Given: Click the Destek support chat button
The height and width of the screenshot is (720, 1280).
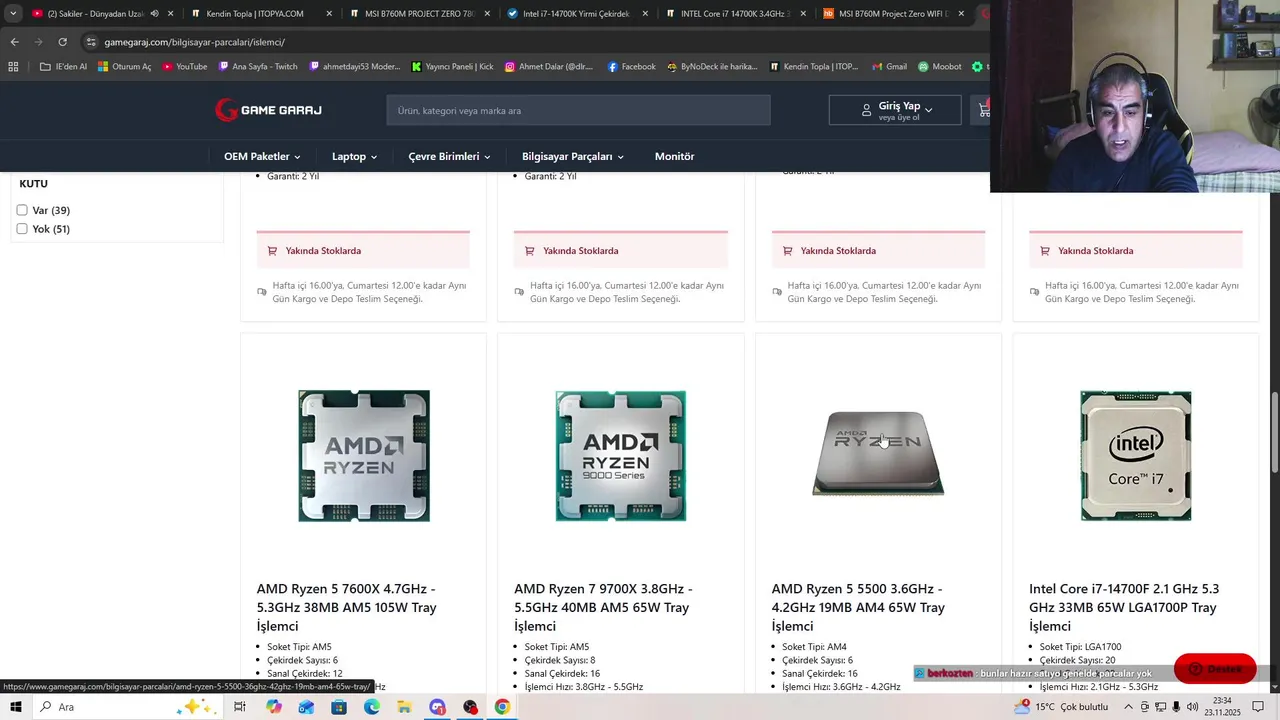Looking at the screenshot, I should click(1215, 669).
